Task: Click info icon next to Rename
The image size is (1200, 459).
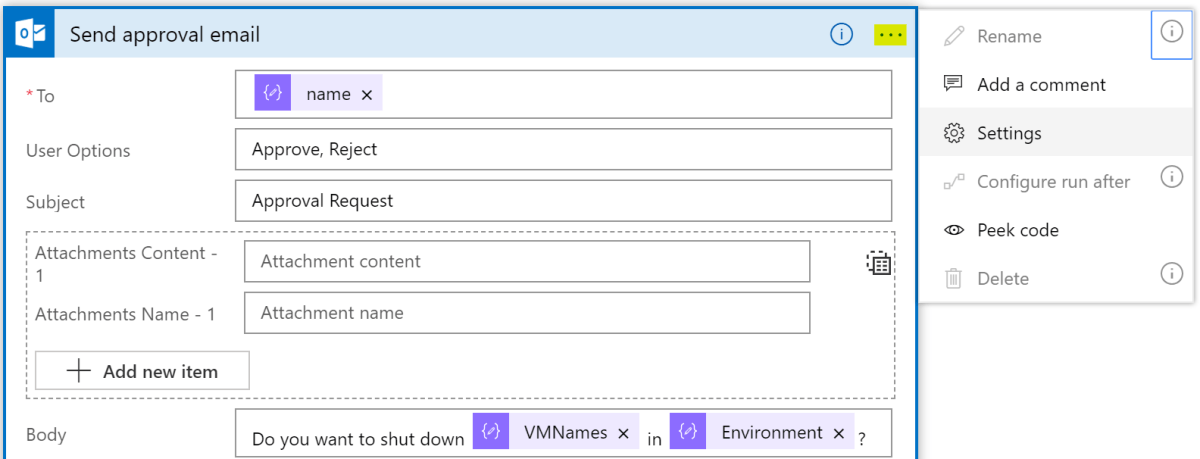Action: click(x=1171, y=32)
